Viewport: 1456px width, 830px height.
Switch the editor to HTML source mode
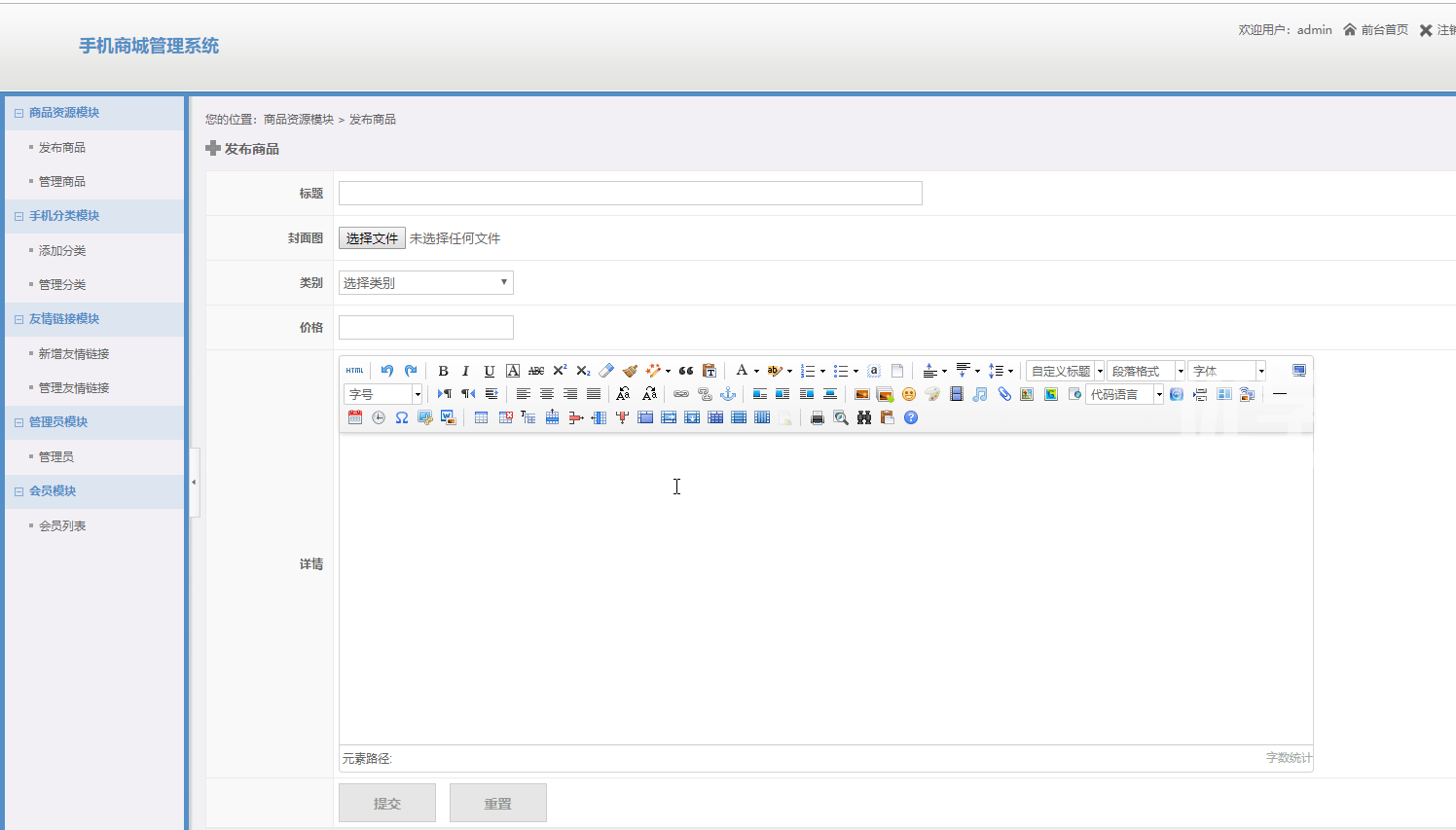coord(355,371)
